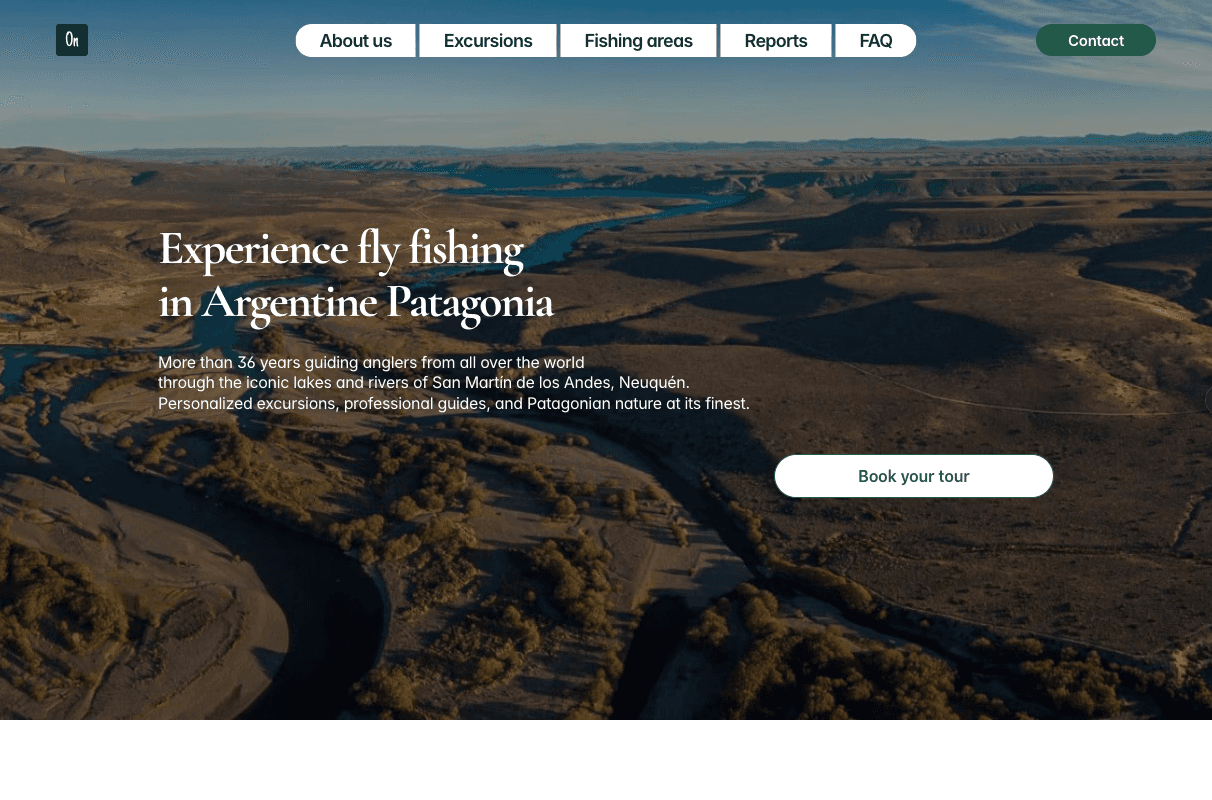Click the "in Argentine Patagonia" heading line
The height and width of the screenshot is (800, 1212).
(x=356, y=302)
